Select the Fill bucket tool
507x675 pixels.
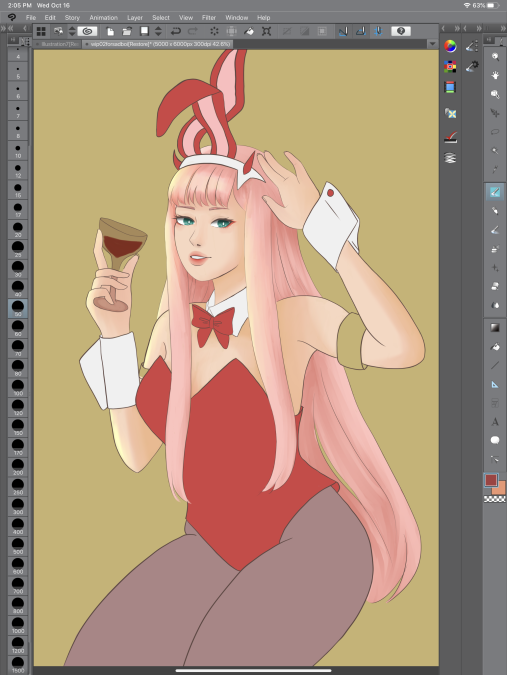[x=495, y=347]
